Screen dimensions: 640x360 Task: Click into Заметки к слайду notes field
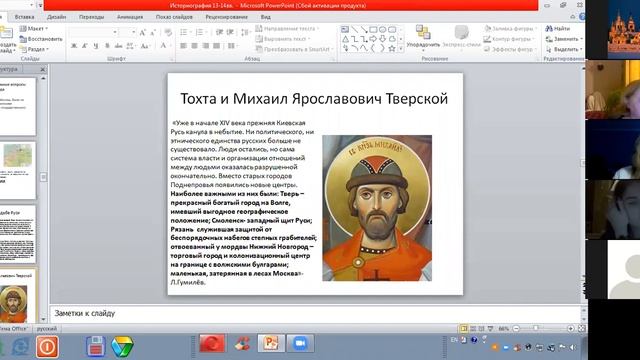pyautogui.click(x=316, y=313)
